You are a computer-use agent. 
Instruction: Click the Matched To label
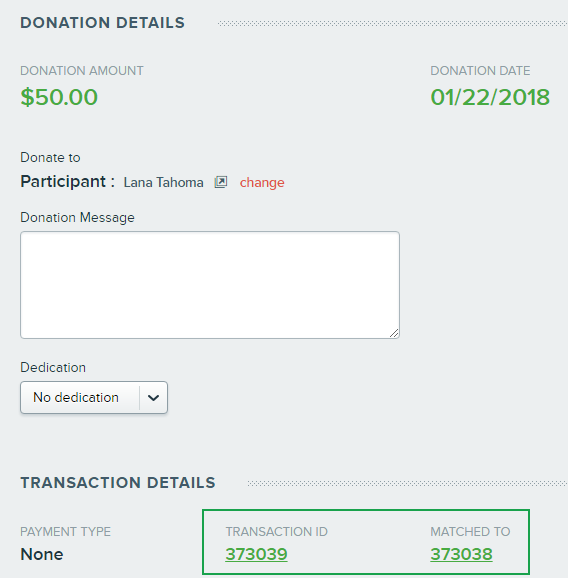click(x=470, y=532)
